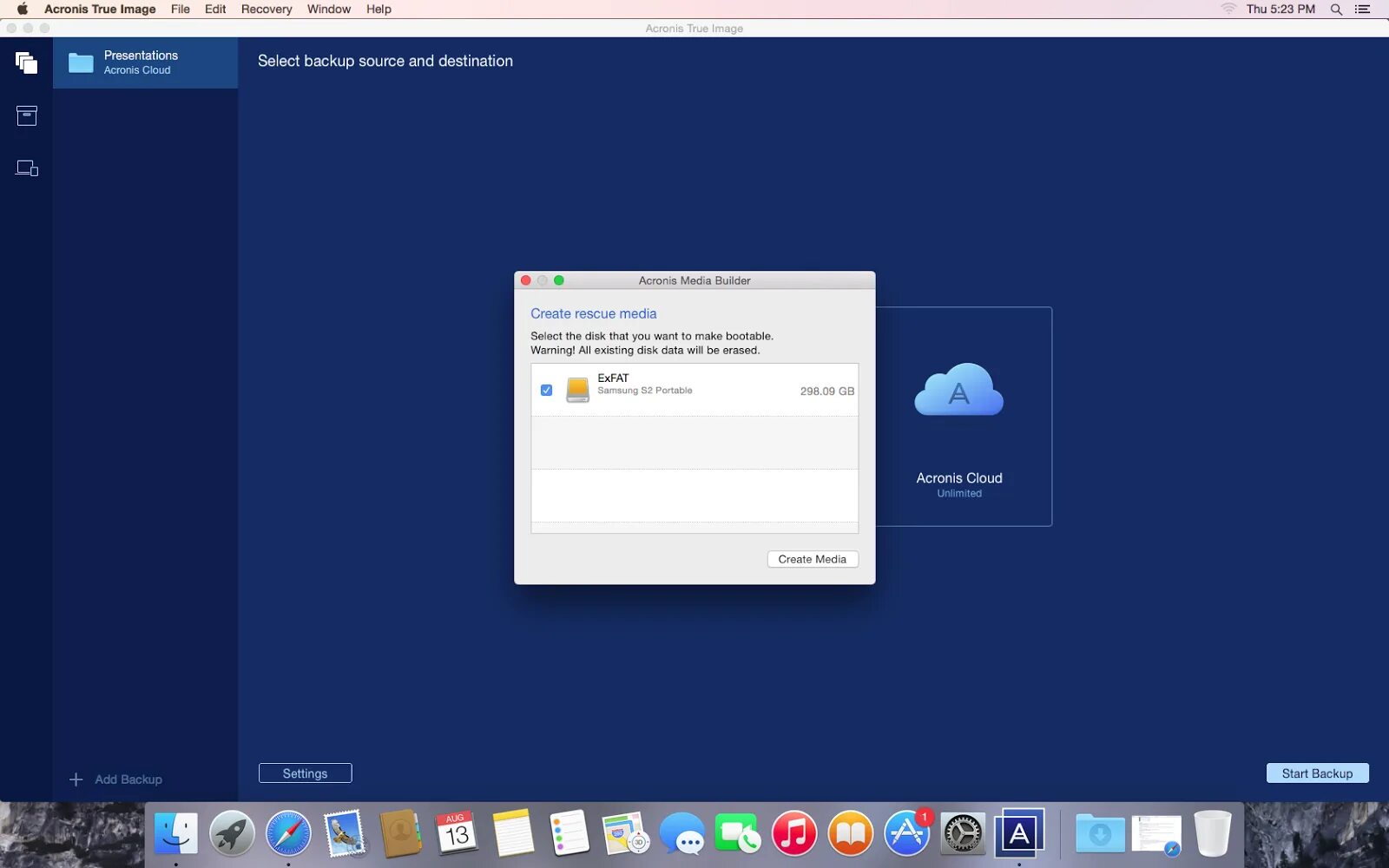This screenshot has width=1389, height=868.
Task: Open iTunes from the Dock
Action: point(794,834)
